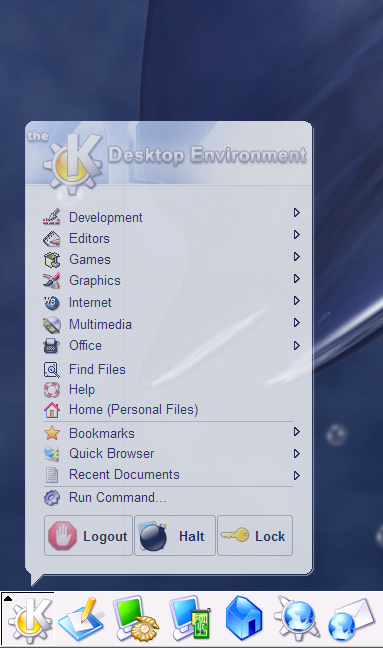Expand the Internet submenu arrow
Image resolution: width=383 pixels, height=648 pixels.
[296, 300]
